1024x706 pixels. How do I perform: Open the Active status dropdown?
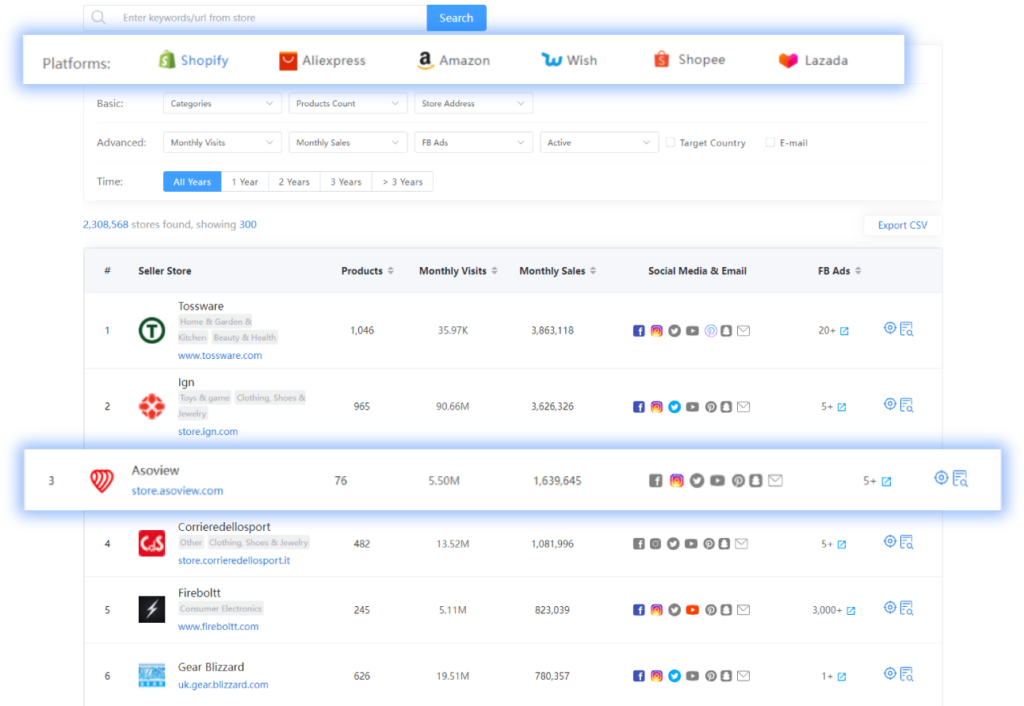pos(599,142)
